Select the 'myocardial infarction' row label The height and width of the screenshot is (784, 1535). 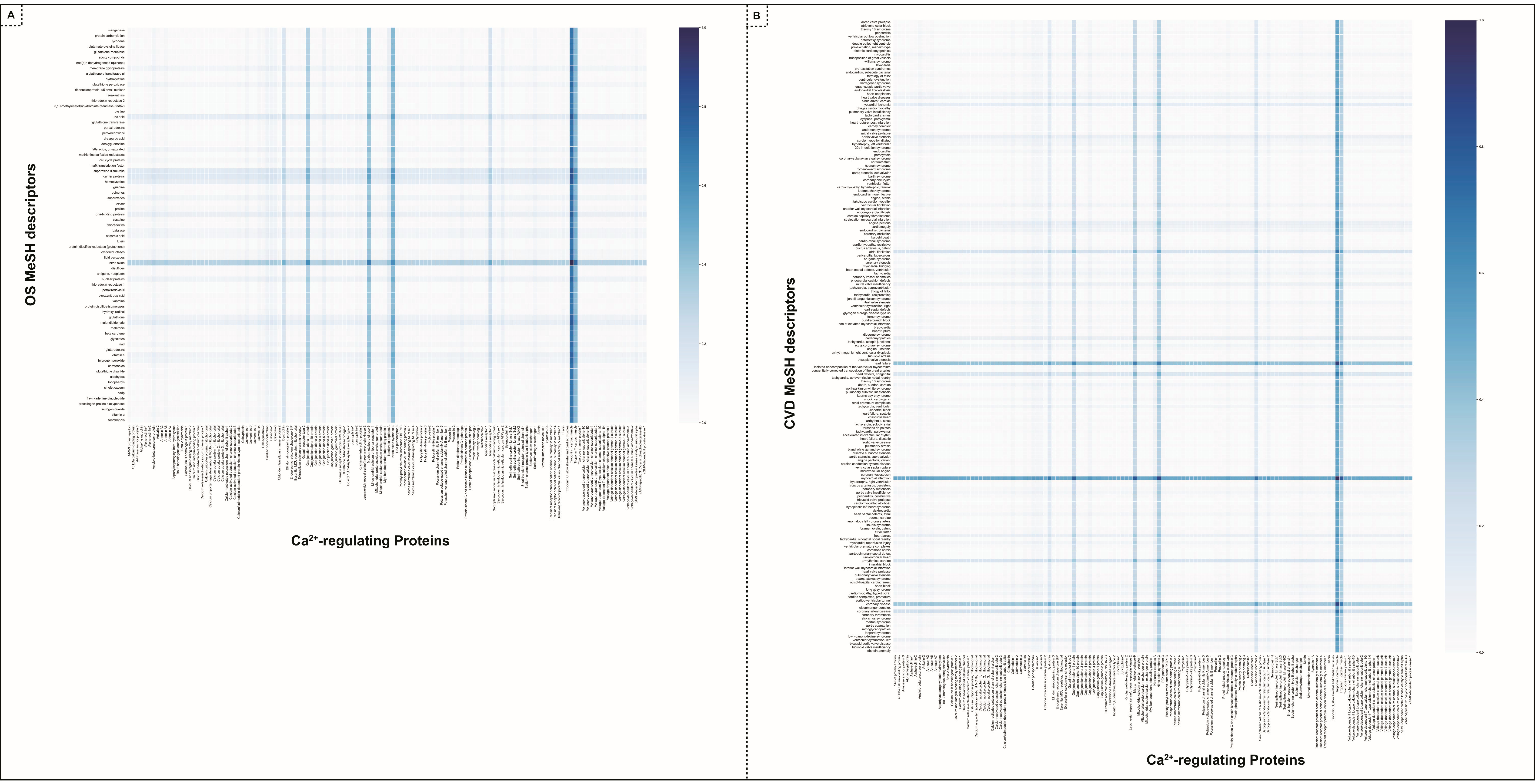(876, 478)
